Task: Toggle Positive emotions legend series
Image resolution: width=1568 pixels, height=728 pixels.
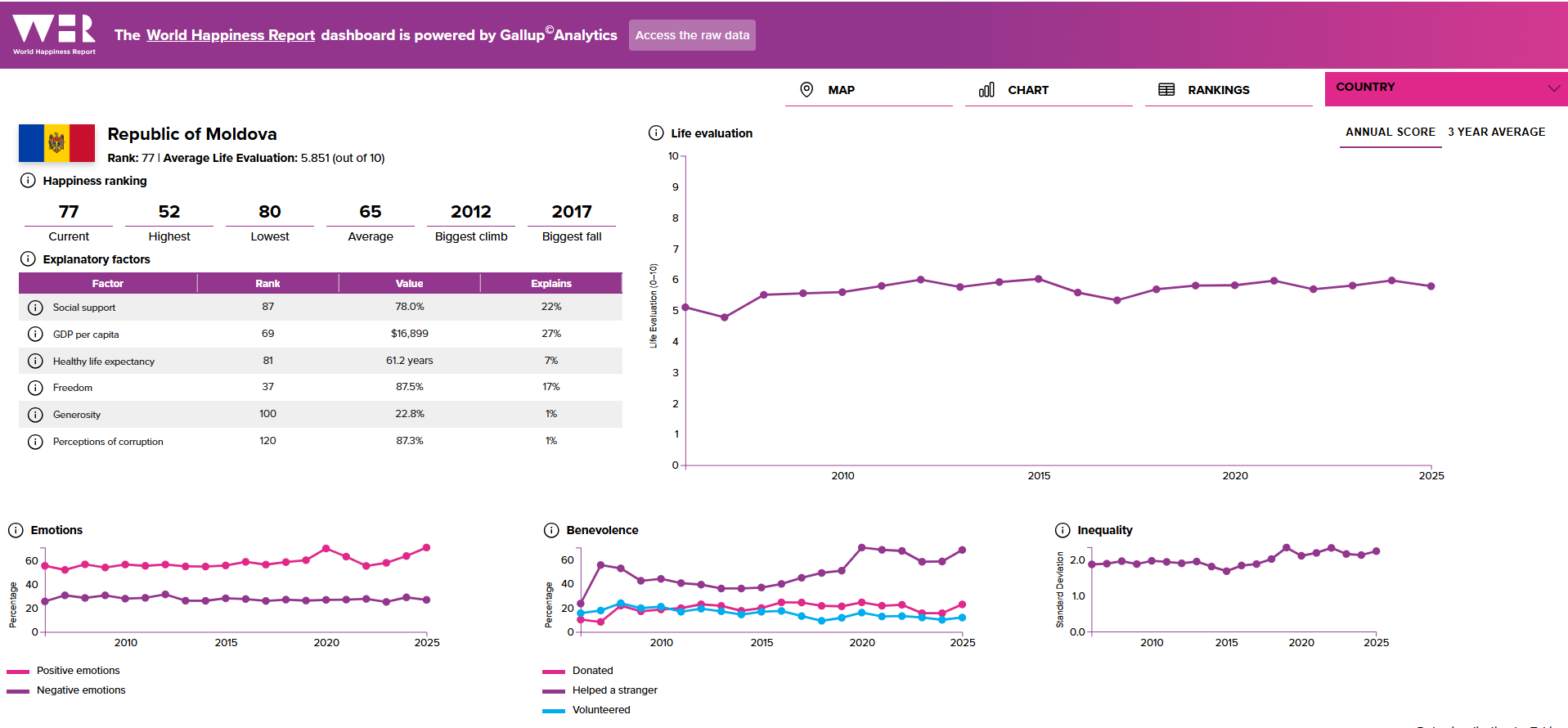Action: 78,671
